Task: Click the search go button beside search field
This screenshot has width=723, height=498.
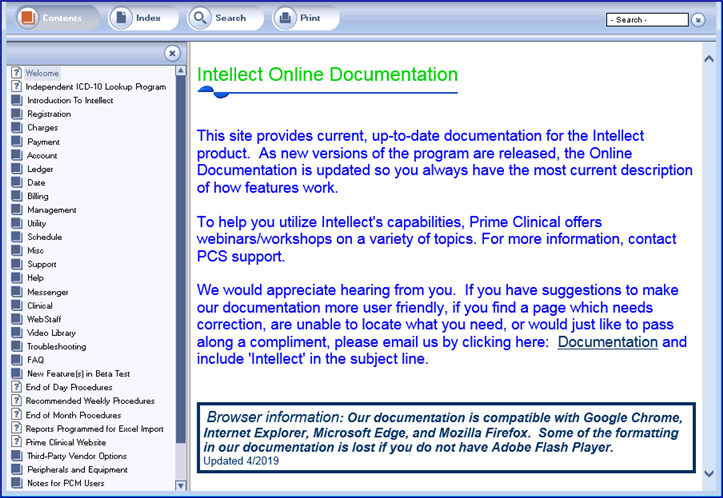Action: click(x=699, y=20)
